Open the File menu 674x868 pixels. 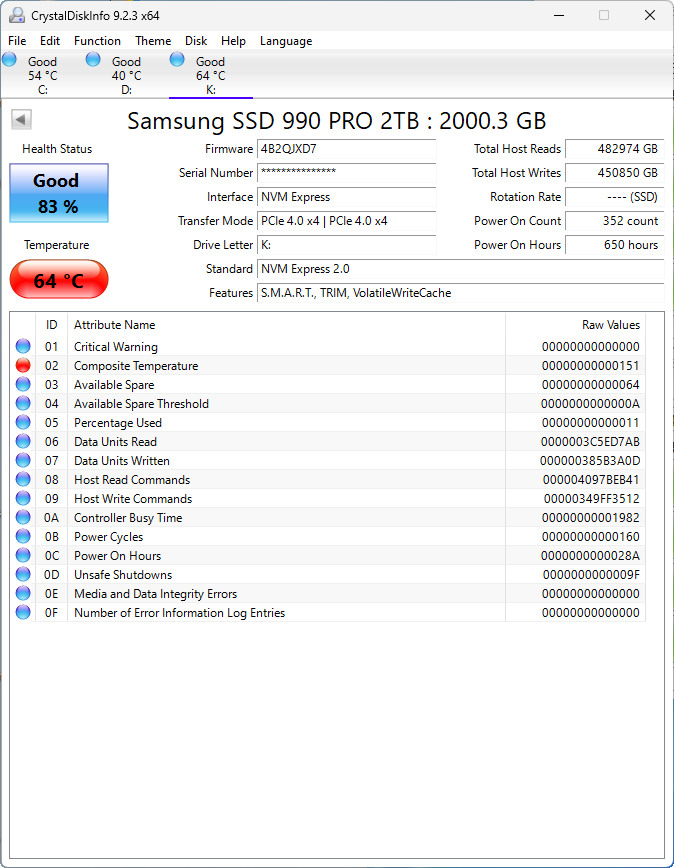(x=17, y=41)
